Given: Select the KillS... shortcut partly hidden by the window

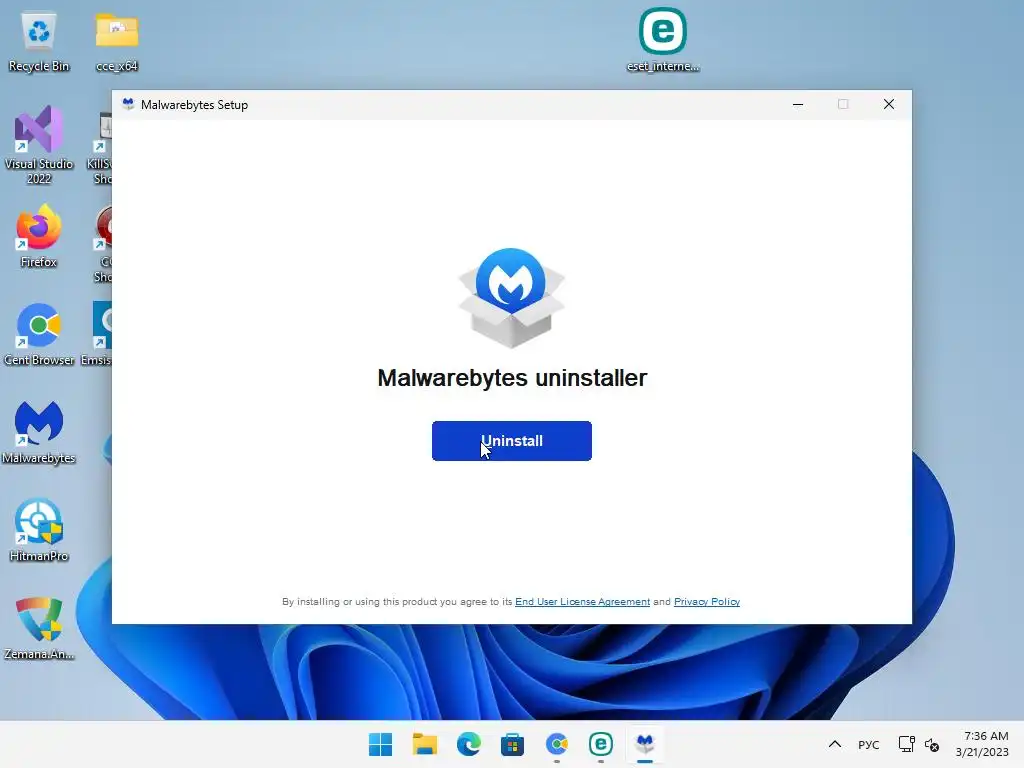Looking at the screenshot, I should pos(100,148).
